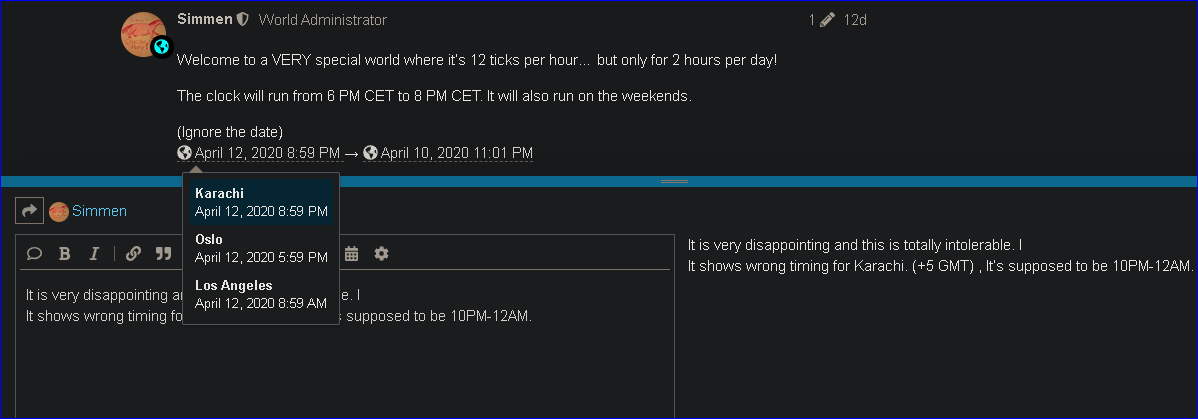Select the Oslo time entry in the popup
Image resolution: width=1198 pixels, height=419 pixels.
(261, 248)
